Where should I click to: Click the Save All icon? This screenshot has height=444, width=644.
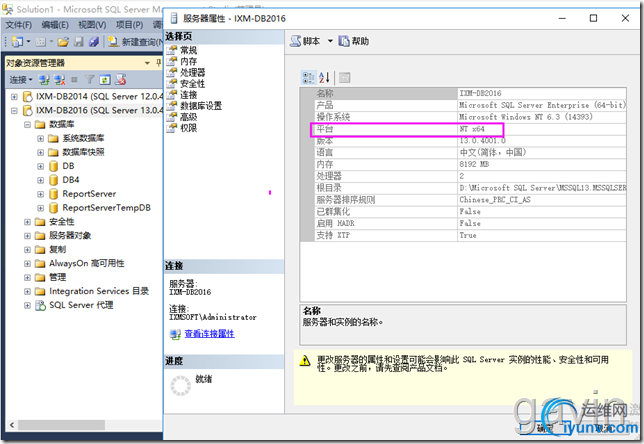click(94, 41)
